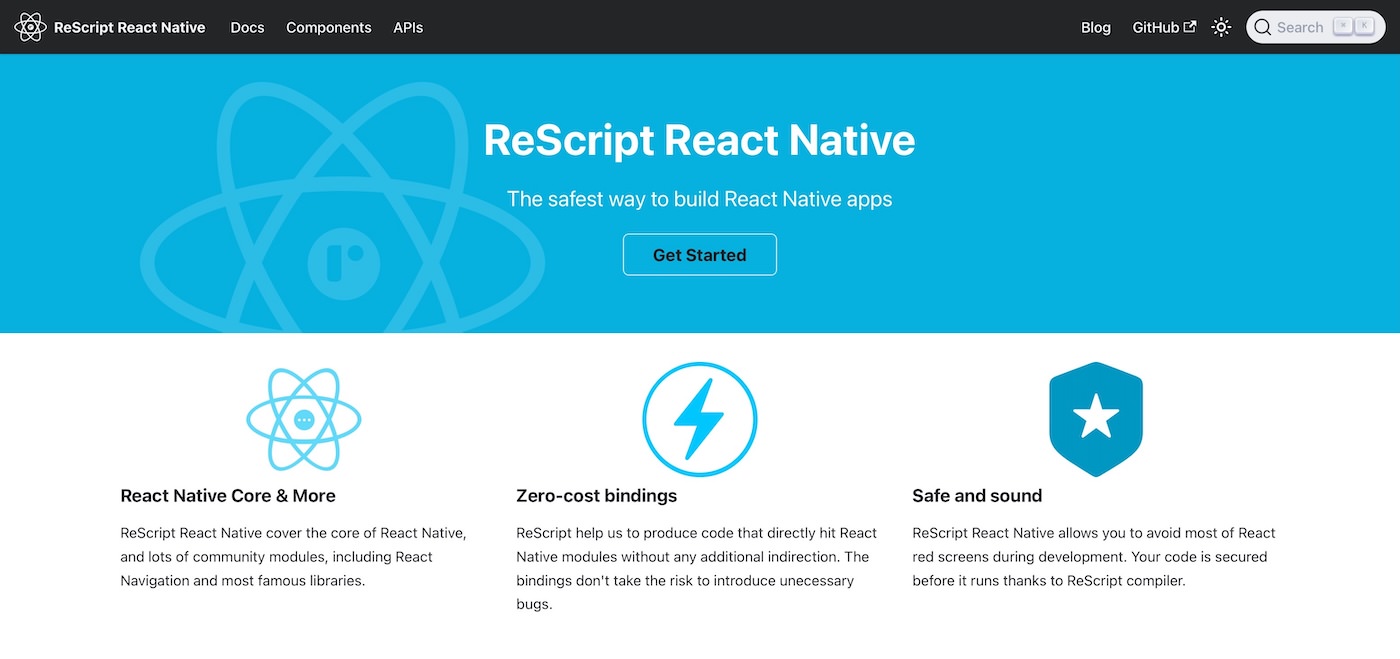Screen dimensions: 1400x659
Task: Click the React atom icon above Core & More
Action: point(304,419)
